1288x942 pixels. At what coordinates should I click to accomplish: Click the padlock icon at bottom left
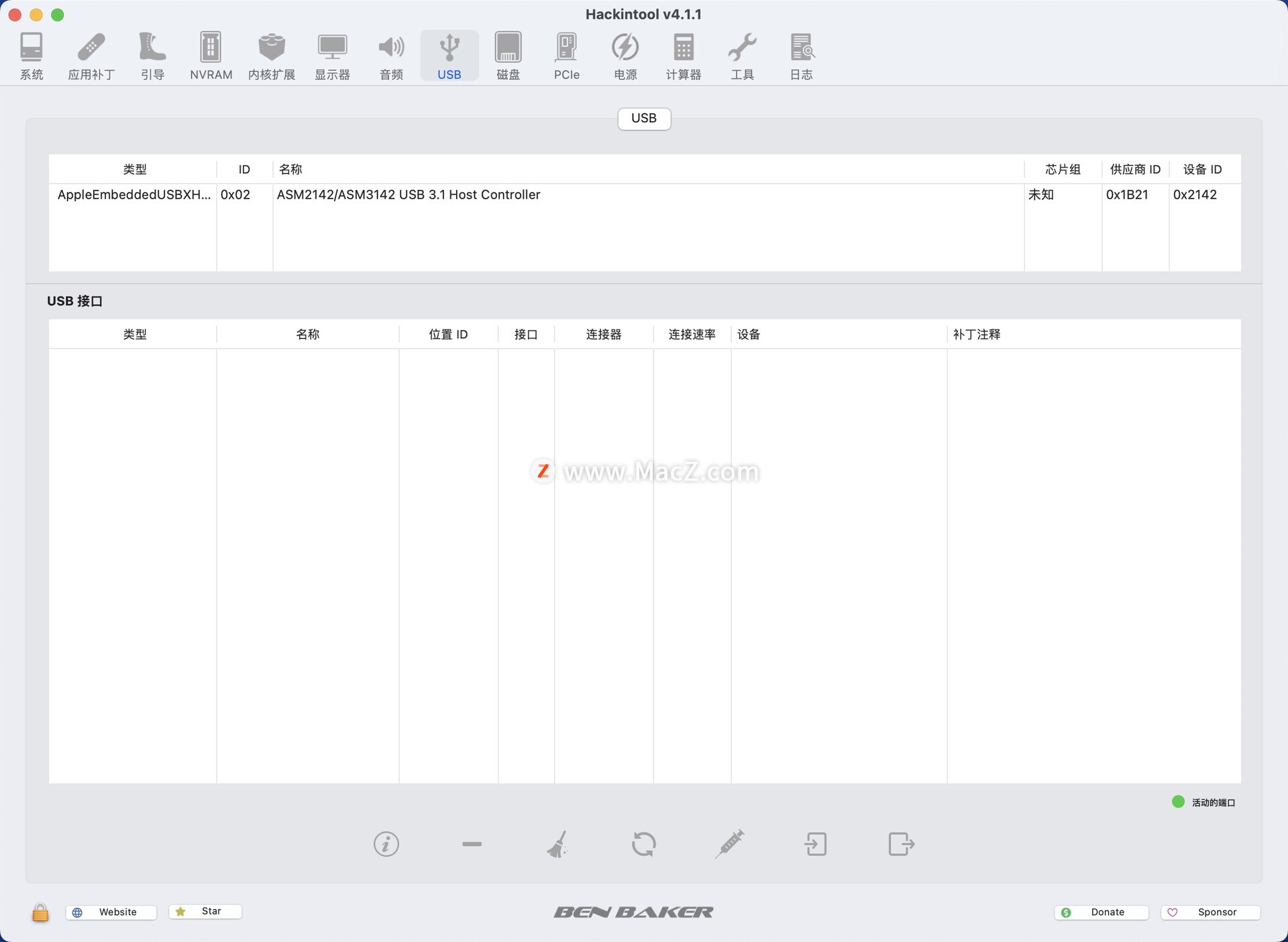pyautogui.click(x=40, y=912)
